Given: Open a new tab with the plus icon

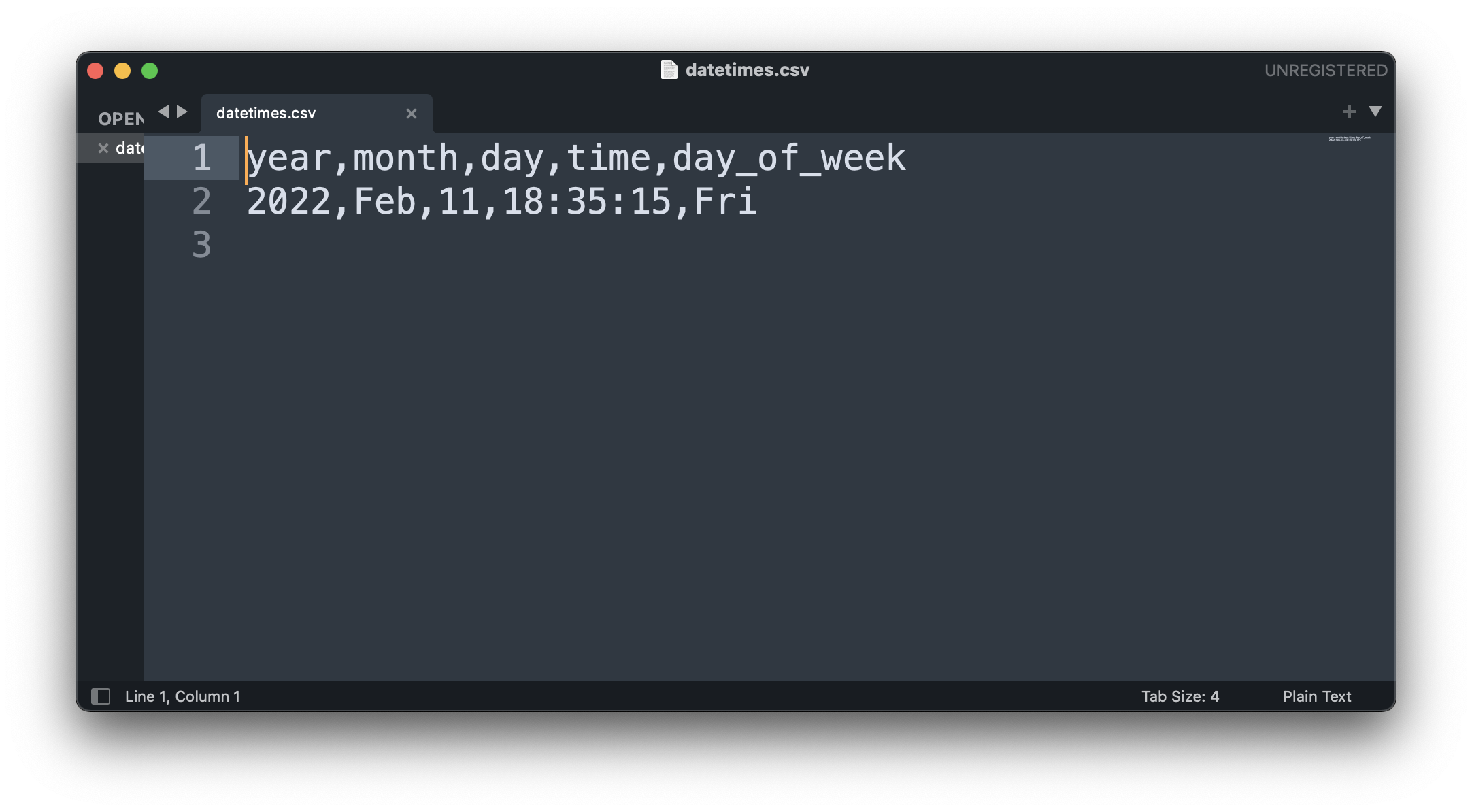Looking at the screenshot, I should coord(1349,112).
